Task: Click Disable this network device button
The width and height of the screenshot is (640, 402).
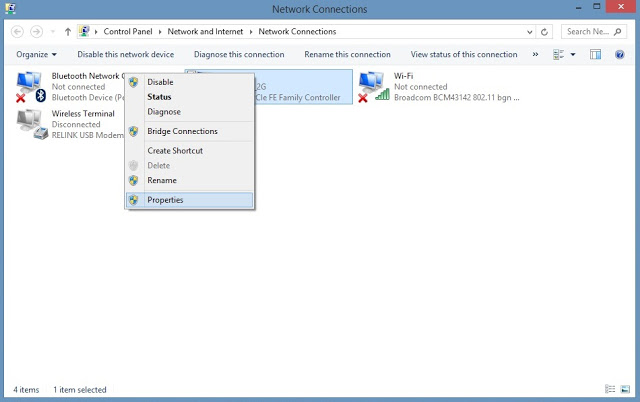Action: (125, 54)
